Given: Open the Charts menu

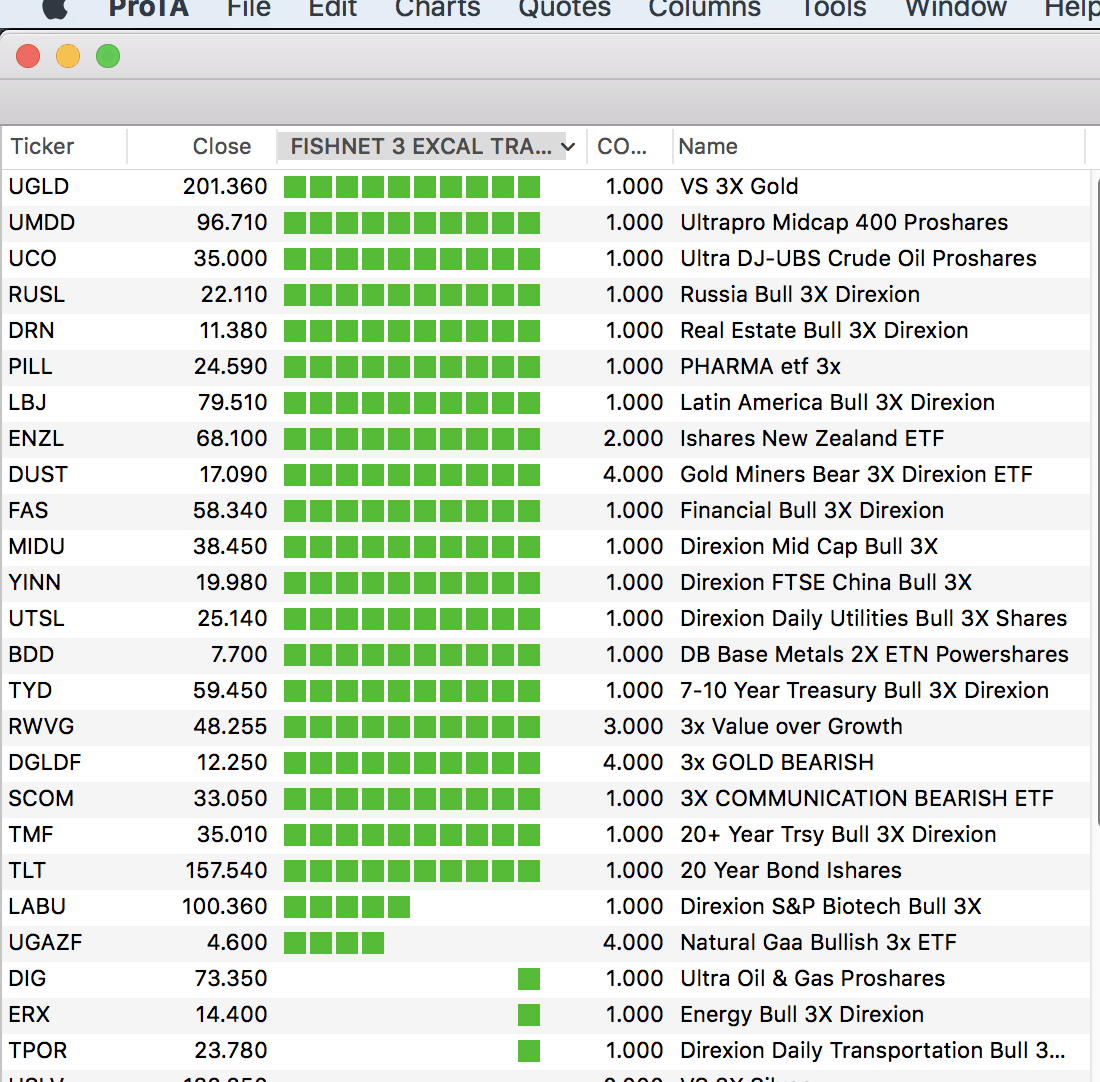Looking at the screenshot, I should (x=438, y=8).
